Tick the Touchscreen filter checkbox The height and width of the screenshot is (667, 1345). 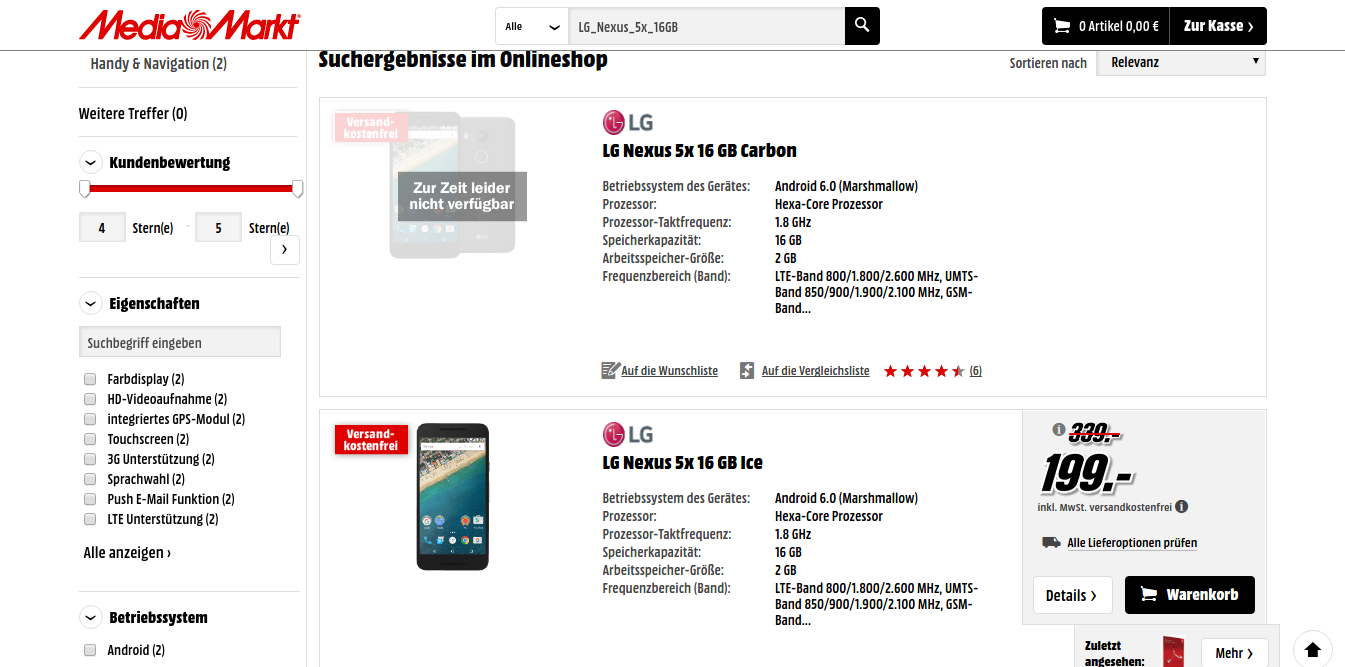(90, 439)
